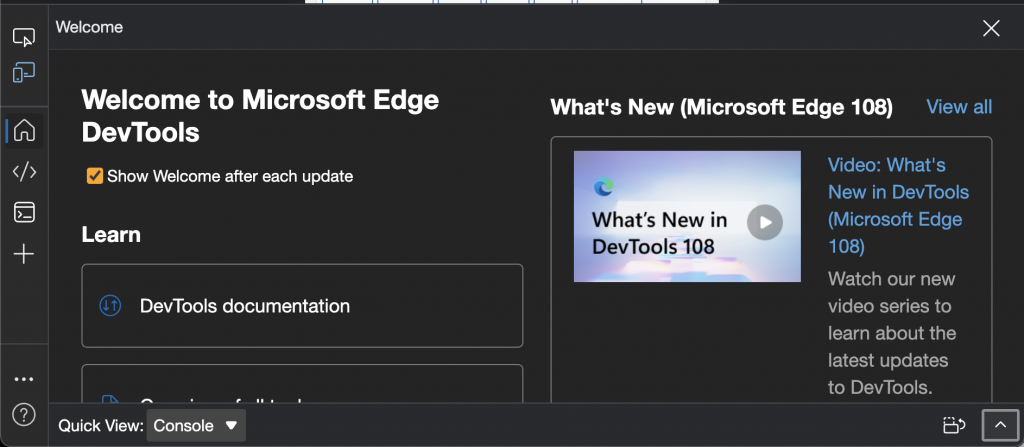Click the Welcome tab label
Screen dimensions: 1024x447
pos(89,27)
